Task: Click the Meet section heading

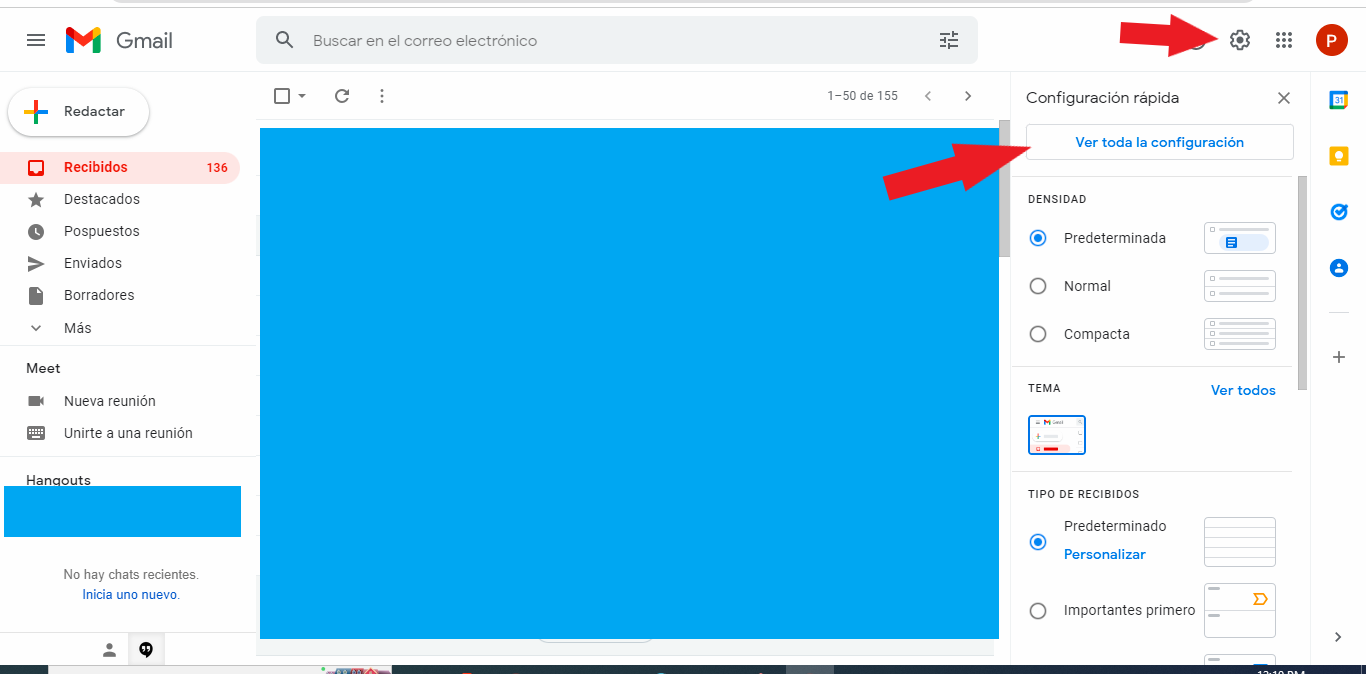Action: pos(43,368)
